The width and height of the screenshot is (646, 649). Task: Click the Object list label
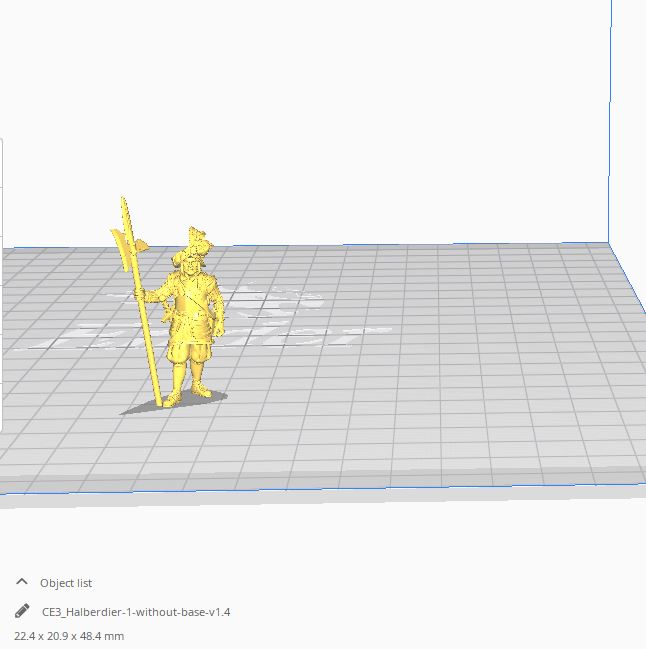pos(66,583)
